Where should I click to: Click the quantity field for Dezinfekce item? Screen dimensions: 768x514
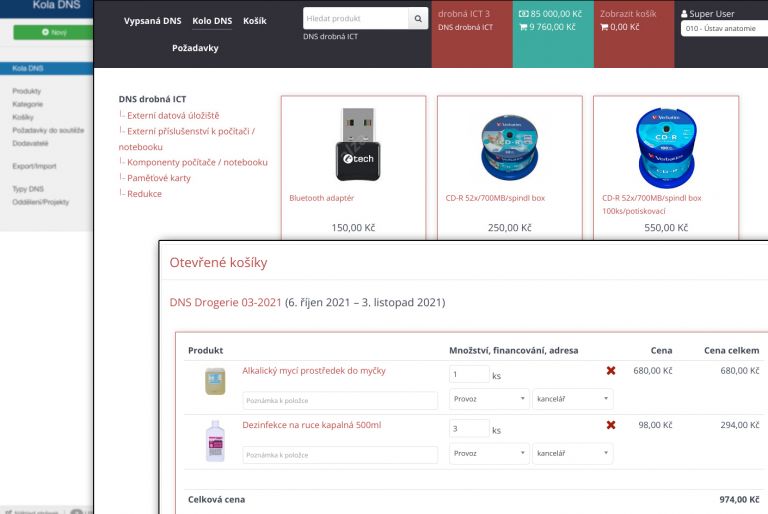pyautogui.click(x=469, y=429)
